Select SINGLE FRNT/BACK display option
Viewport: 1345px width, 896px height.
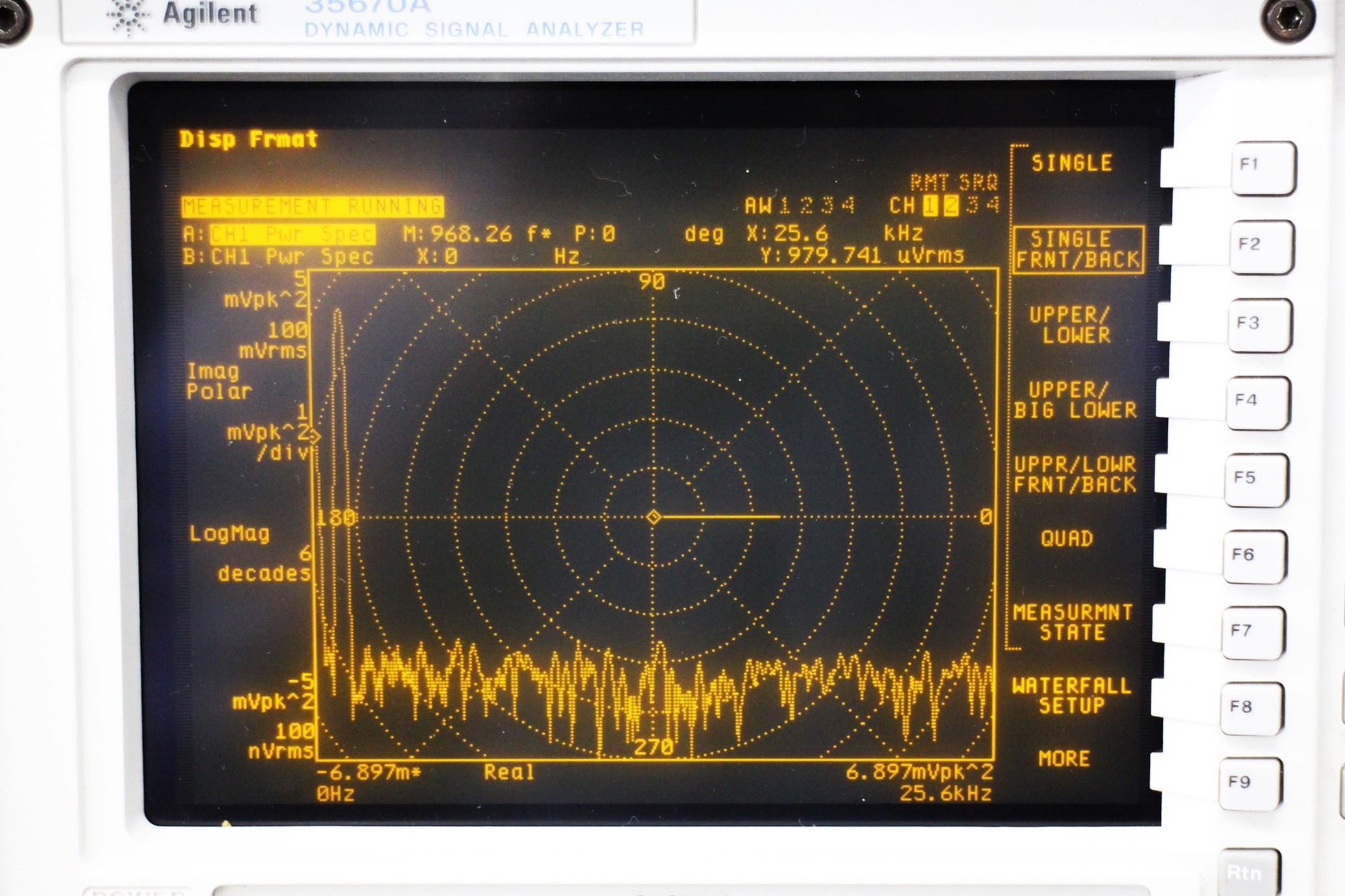pyautogui.click(x=1078, y=250)
